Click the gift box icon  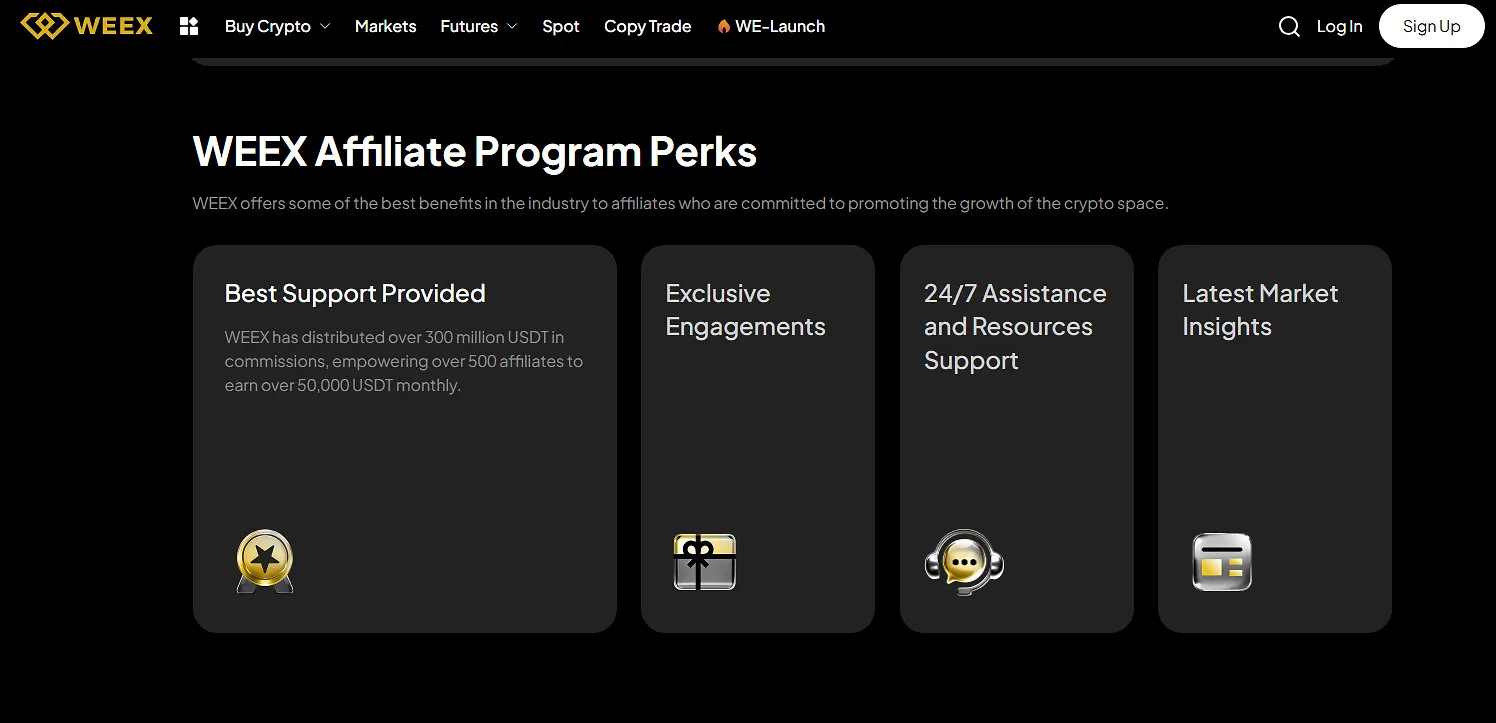point(705,561)
